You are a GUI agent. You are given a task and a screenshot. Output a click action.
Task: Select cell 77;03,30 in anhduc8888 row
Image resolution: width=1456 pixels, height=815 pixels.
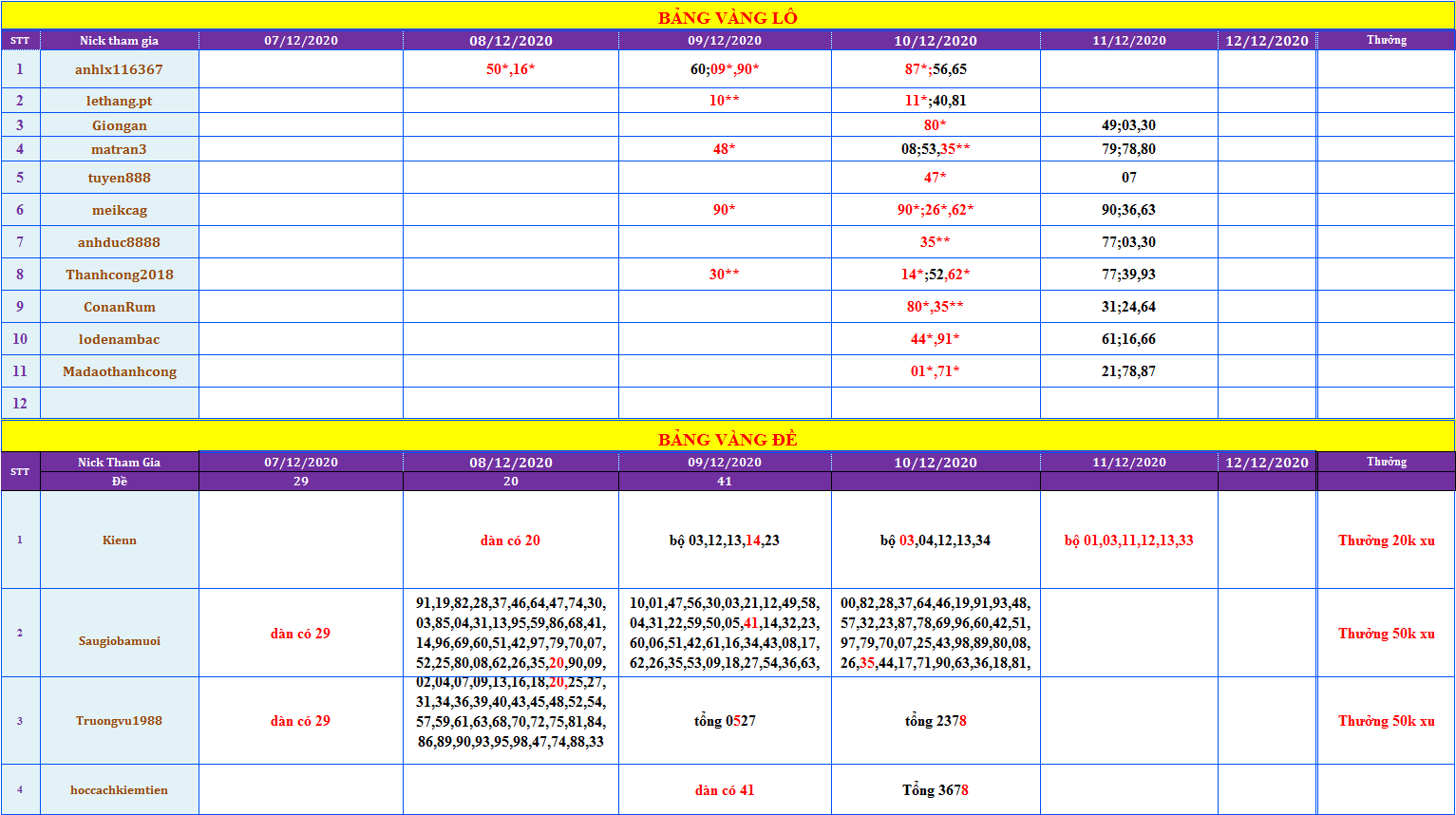pyautogui.click(x=1129, y=241)
